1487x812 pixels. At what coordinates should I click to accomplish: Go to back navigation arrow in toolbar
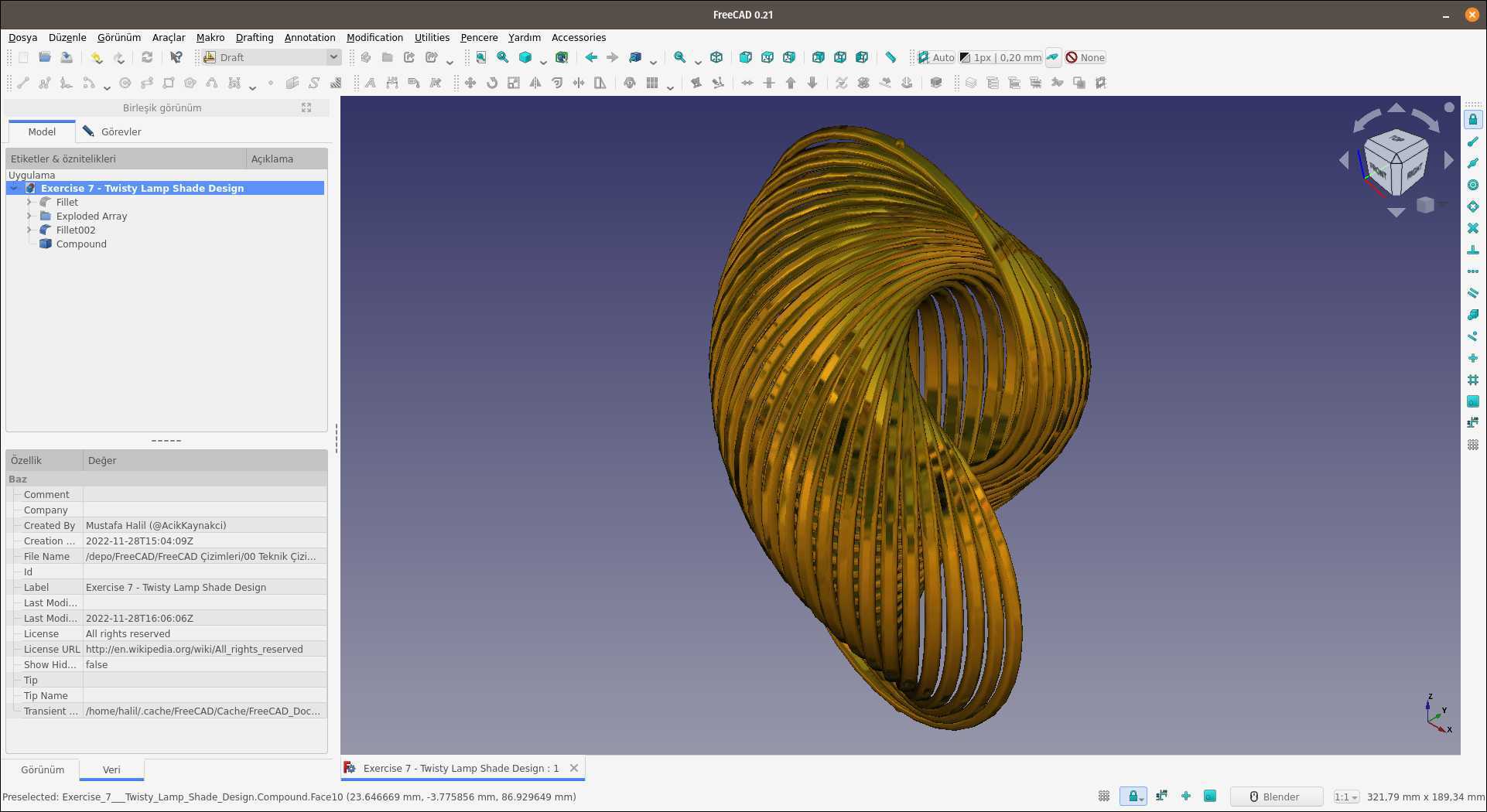[x=591, y=57]
